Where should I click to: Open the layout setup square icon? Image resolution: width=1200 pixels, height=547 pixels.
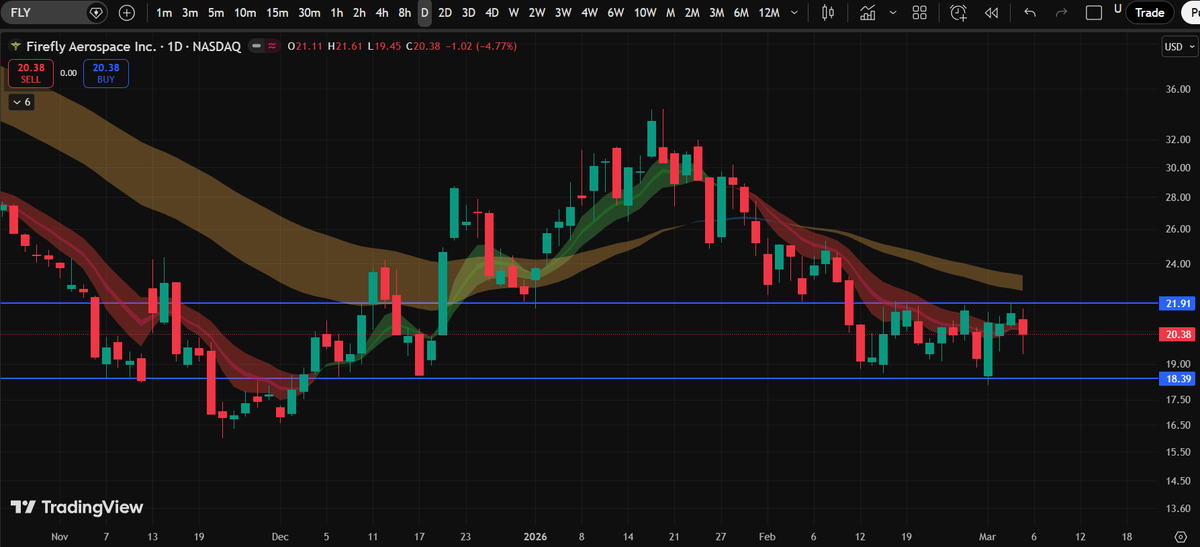[x=1094, y=13]
